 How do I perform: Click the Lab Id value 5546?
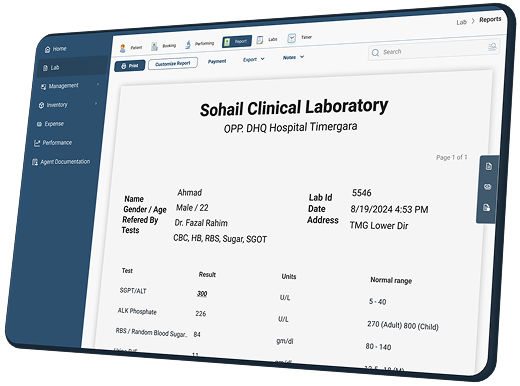362,193
